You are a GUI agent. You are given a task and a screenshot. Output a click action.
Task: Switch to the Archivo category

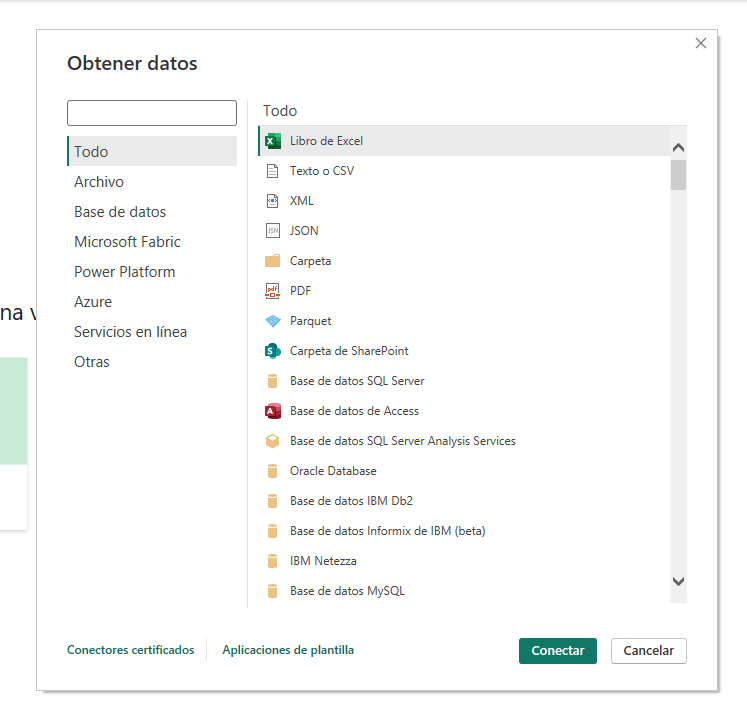pos(99,182)
